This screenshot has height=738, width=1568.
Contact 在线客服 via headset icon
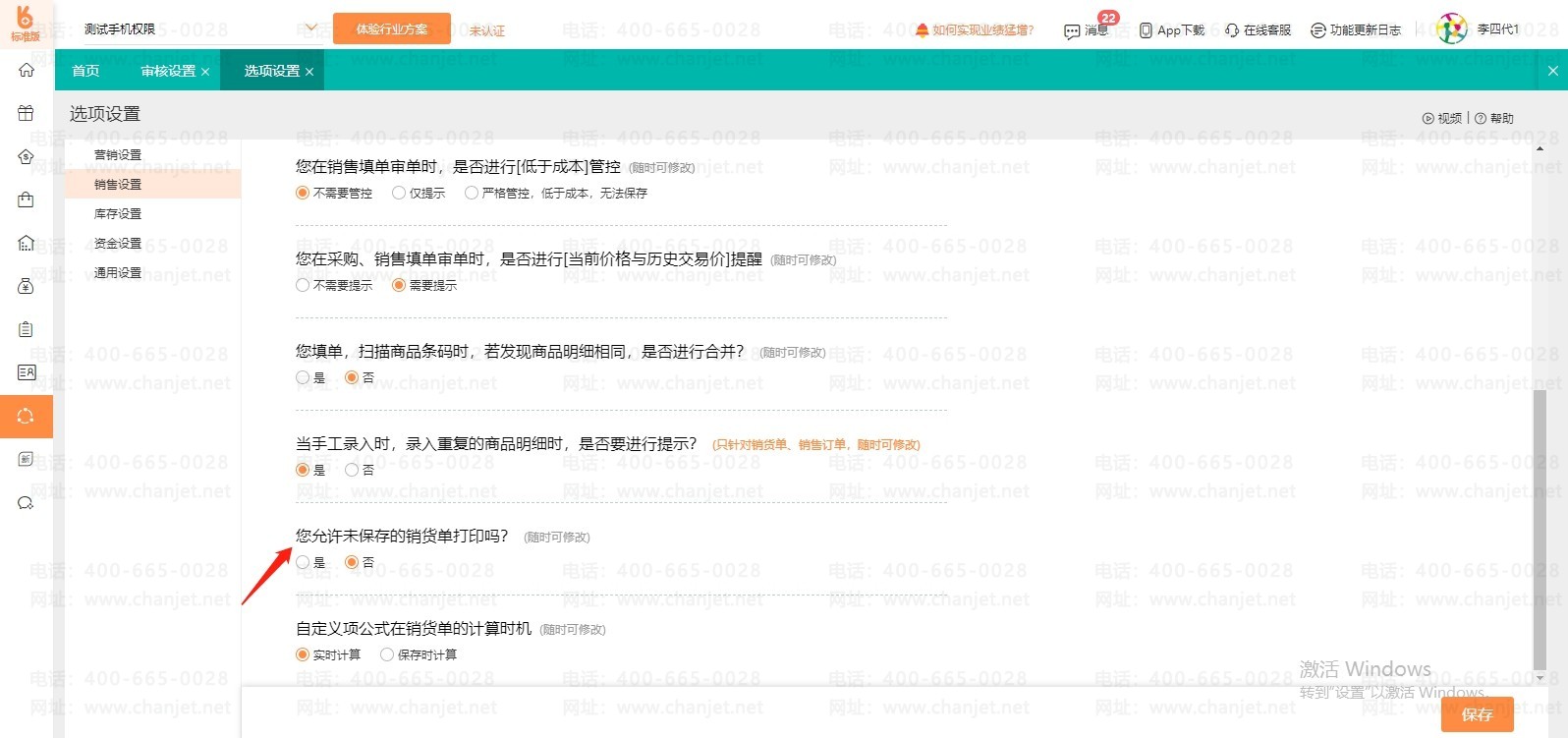(1258, 30)
